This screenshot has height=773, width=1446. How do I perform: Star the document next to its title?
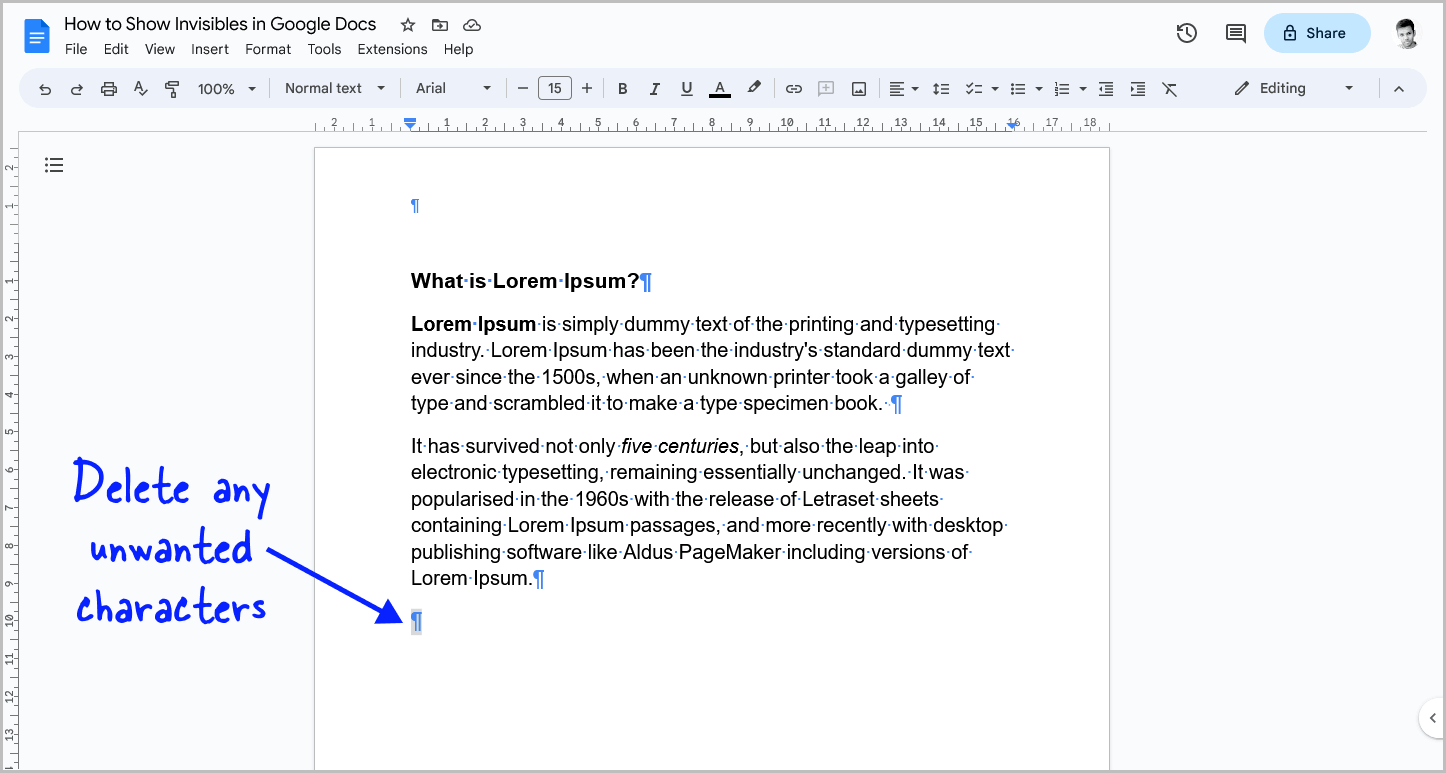[407, 24]
